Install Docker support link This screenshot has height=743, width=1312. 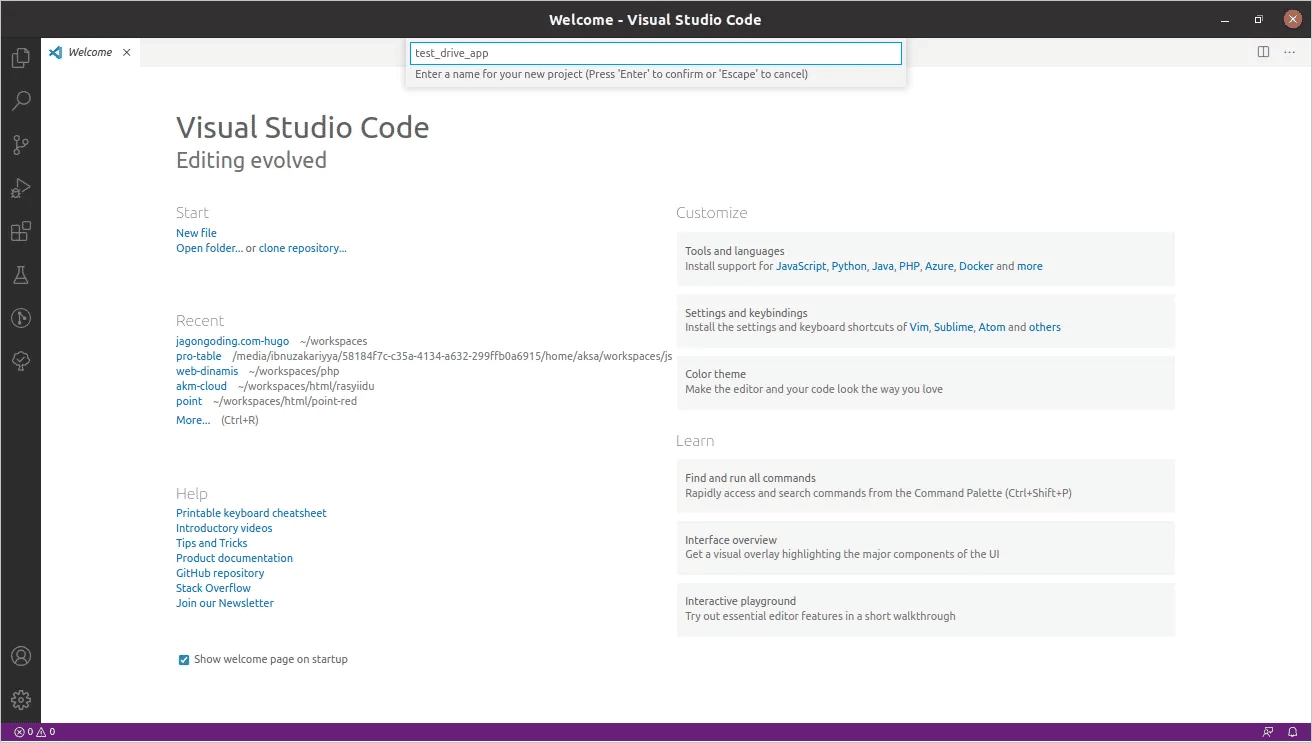tap(976, 266)
